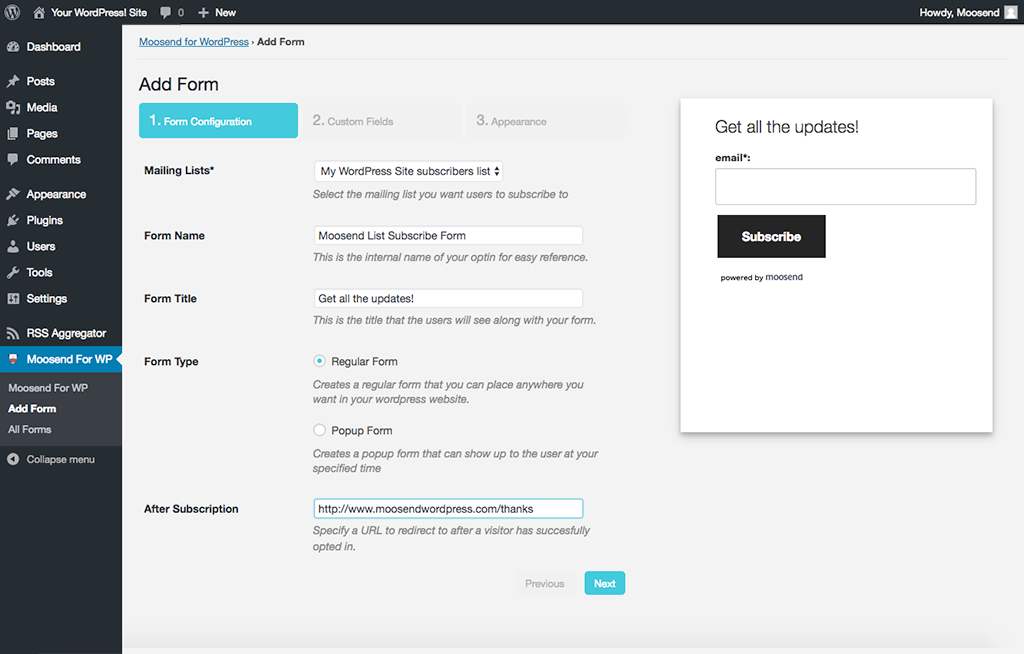Click the Posts pushpin icon

(12, 81)
